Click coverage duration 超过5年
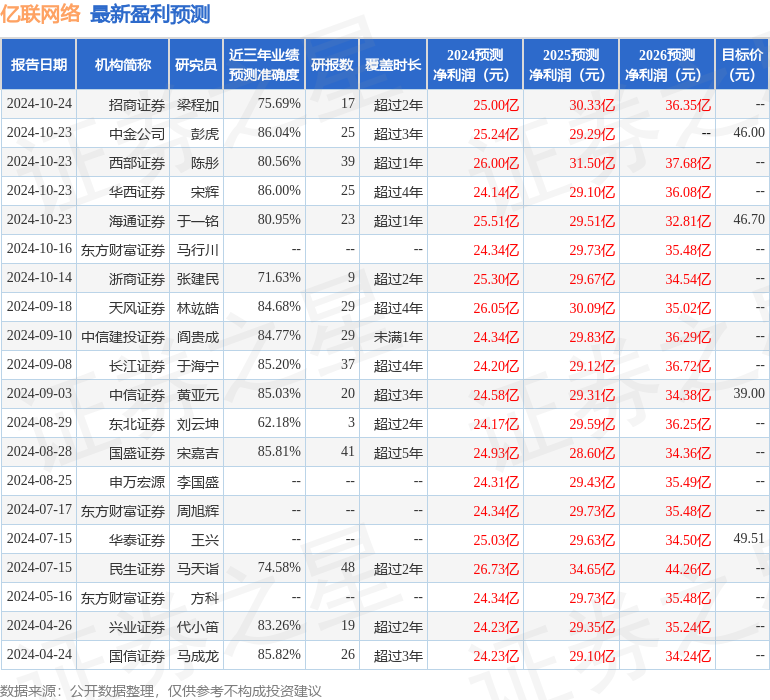Image resolution: width=770 pixels, height=700 pixels. (398, 453)
